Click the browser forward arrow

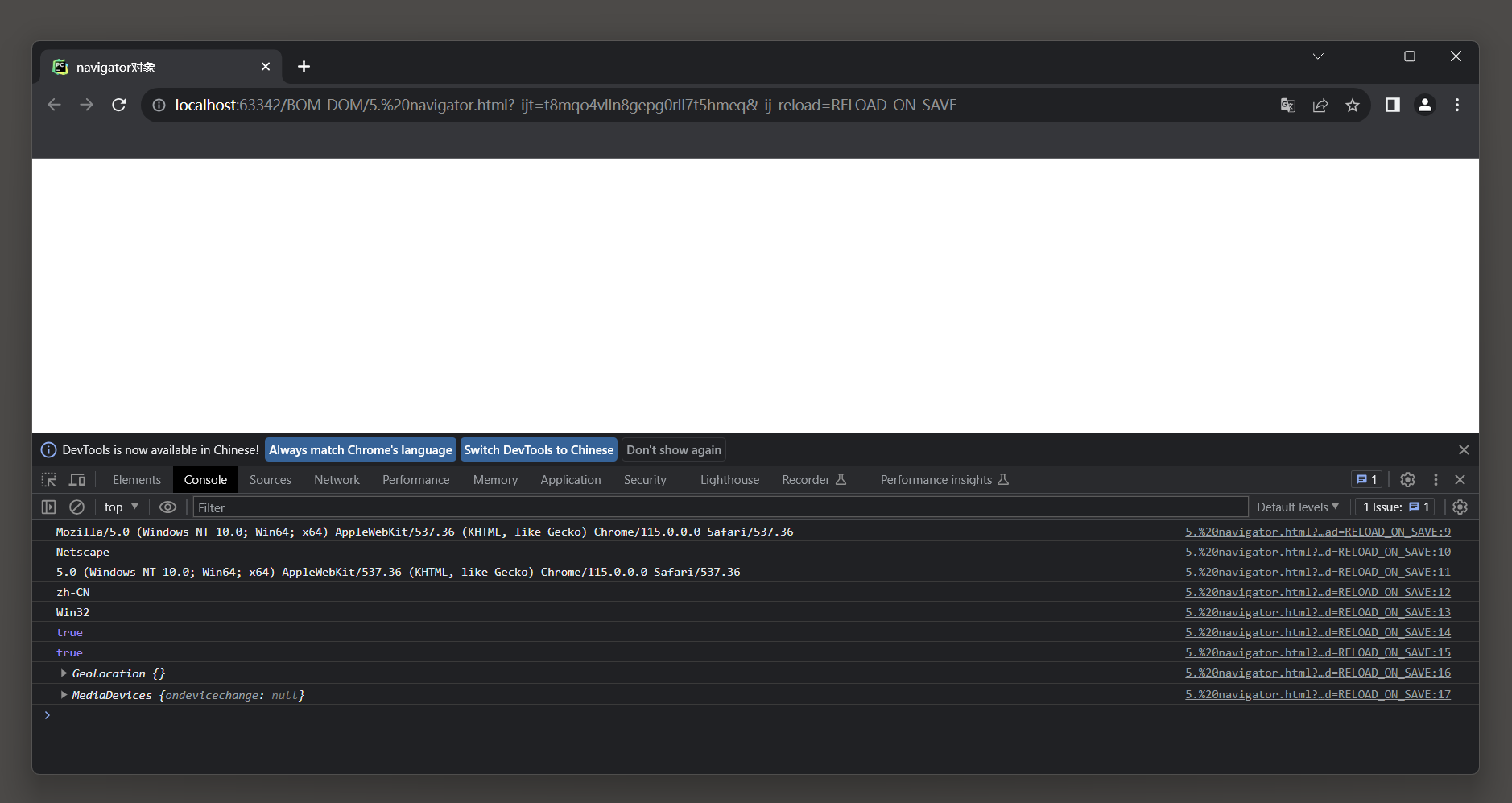[x=86, y=105]
